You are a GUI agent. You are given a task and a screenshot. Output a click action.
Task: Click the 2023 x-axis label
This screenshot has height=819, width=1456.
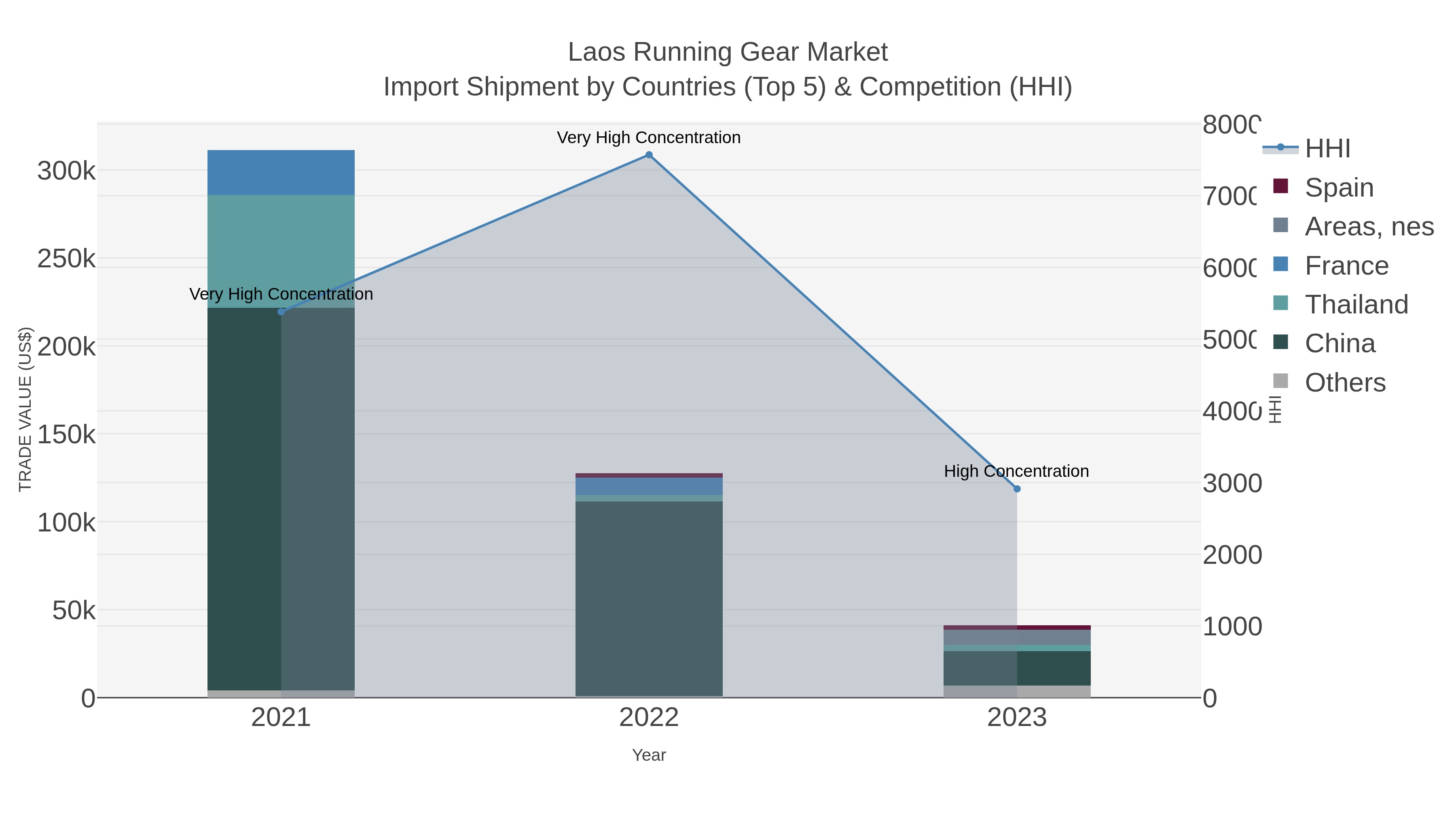(x=1017, y=718)
